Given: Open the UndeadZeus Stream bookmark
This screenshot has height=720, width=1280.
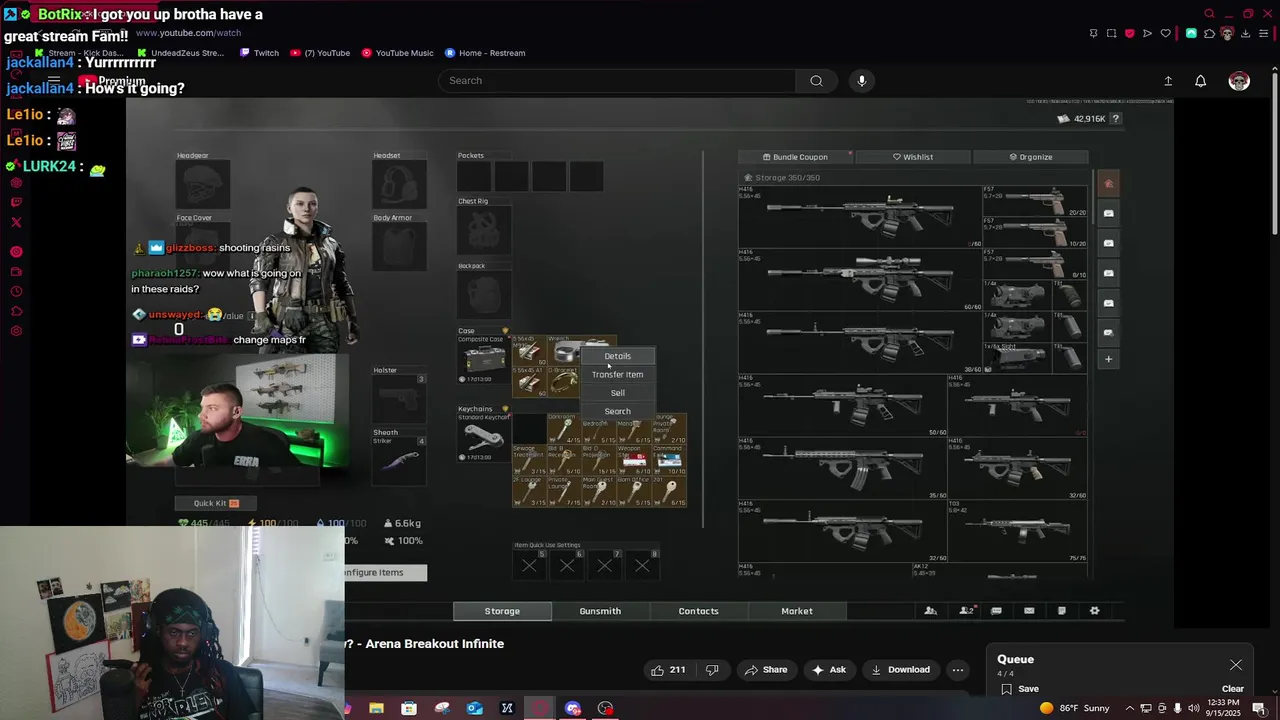Looking at the screenshot, I should [x=181, y=53].
